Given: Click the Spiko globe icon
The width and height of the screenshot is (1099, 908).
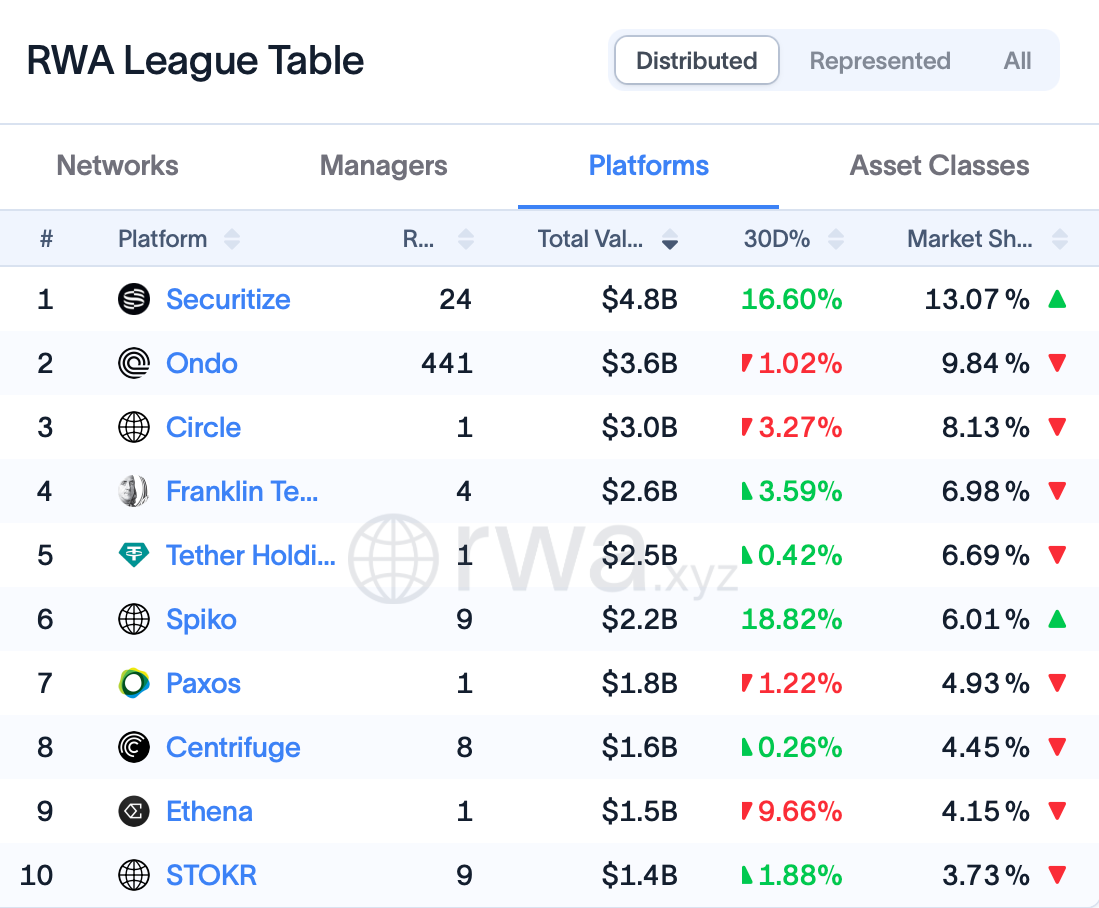Looking at the screenshot, I should pos(133,619).
